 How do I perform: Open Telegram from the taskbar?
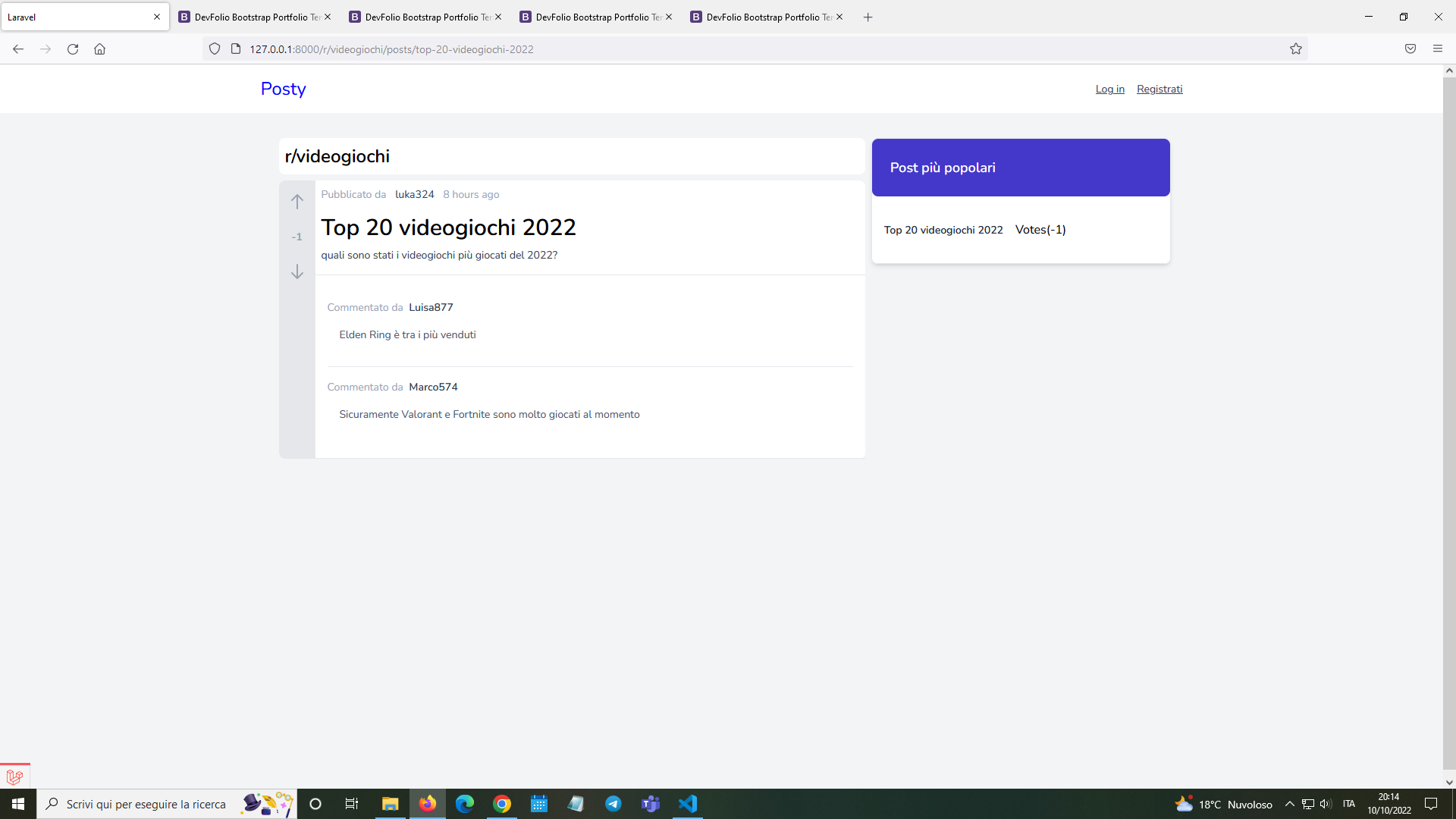tap(613, 804)
